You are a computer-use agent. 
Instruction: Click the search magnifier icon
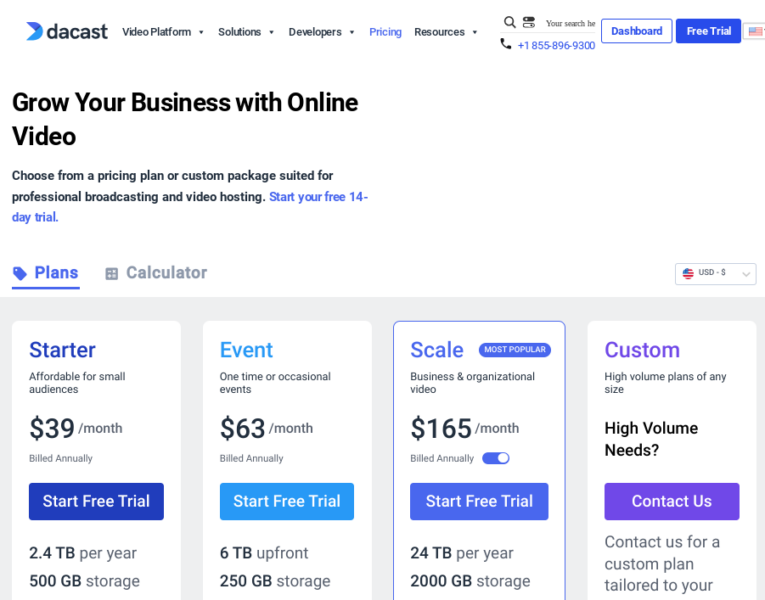[510, 22]
